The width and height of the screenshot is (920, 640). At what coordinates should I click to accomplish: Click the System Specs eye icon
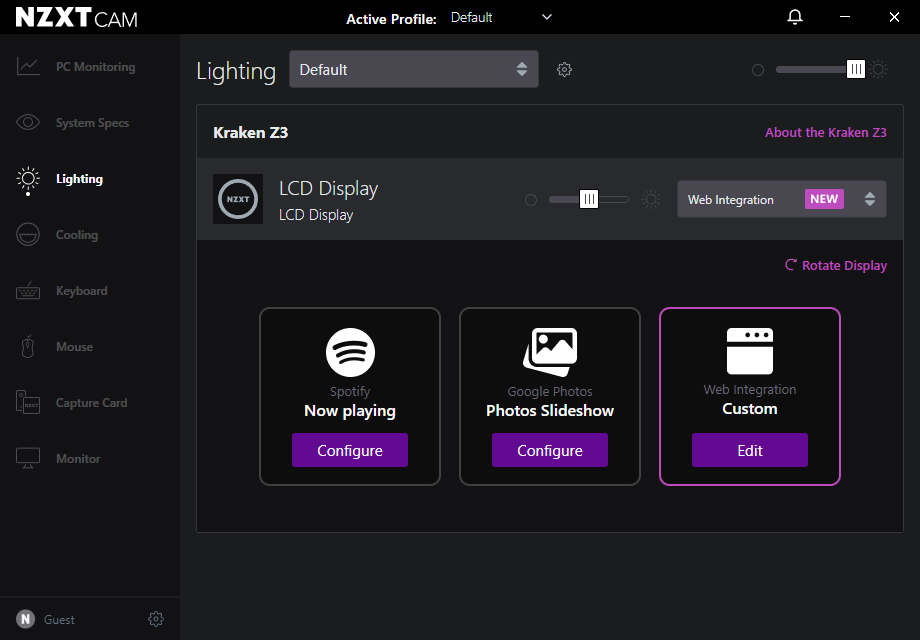click(x=28, y=123)
